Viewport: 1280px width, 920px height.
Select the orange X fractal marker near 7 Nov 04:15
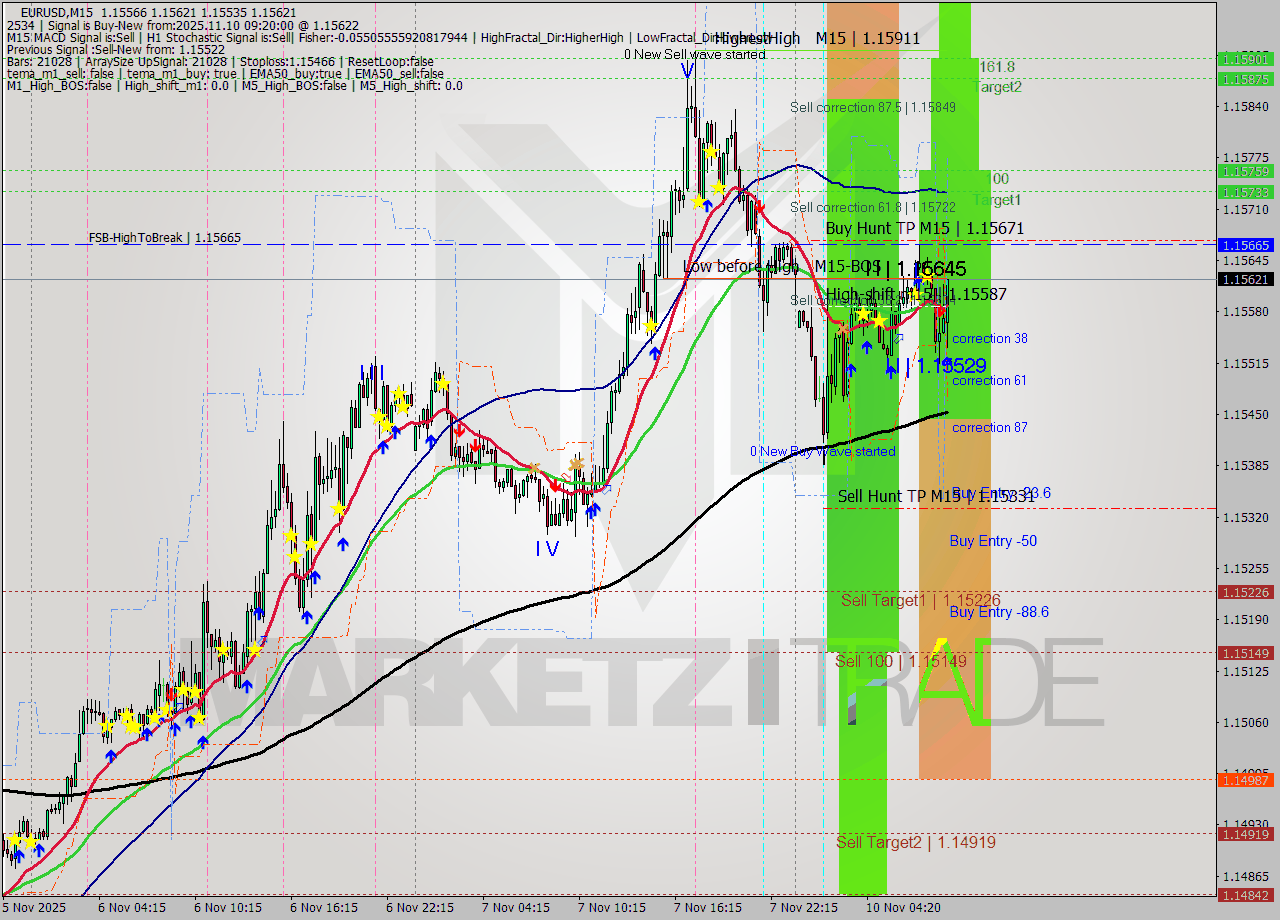pos(534,467)
